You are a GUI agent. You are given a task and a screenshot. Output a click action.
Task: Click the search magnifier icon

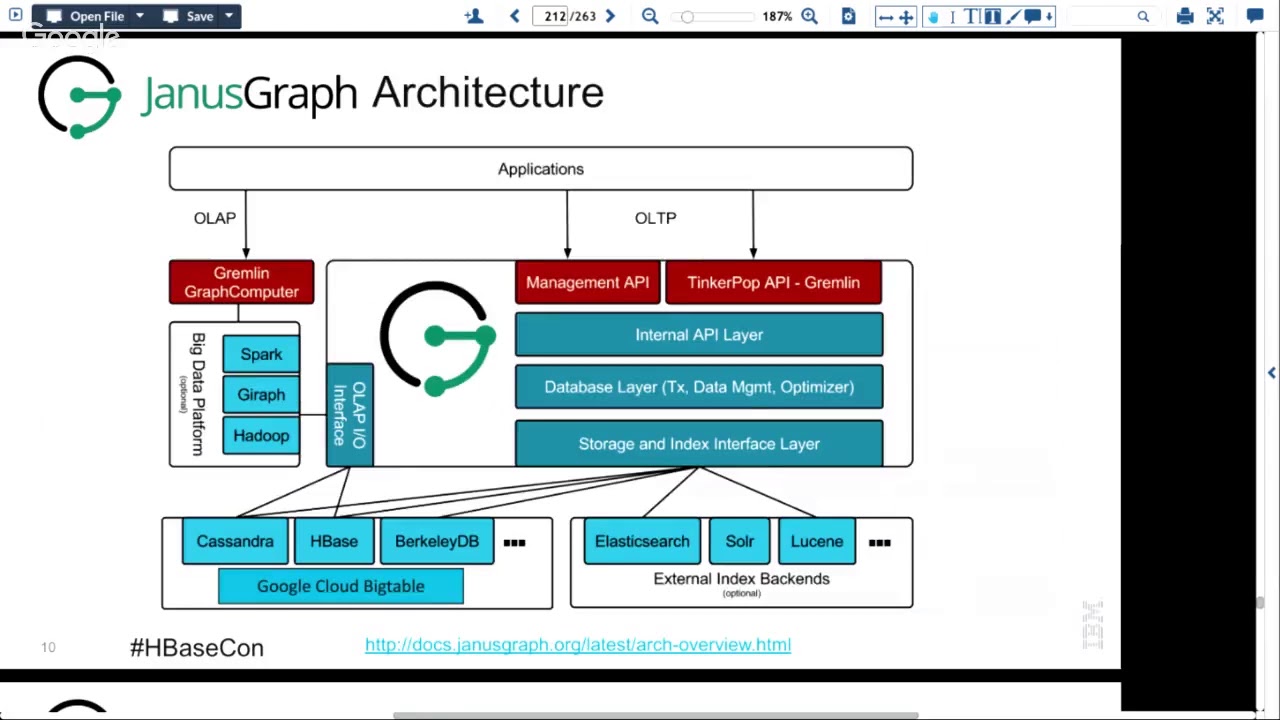click(1143, 16)
